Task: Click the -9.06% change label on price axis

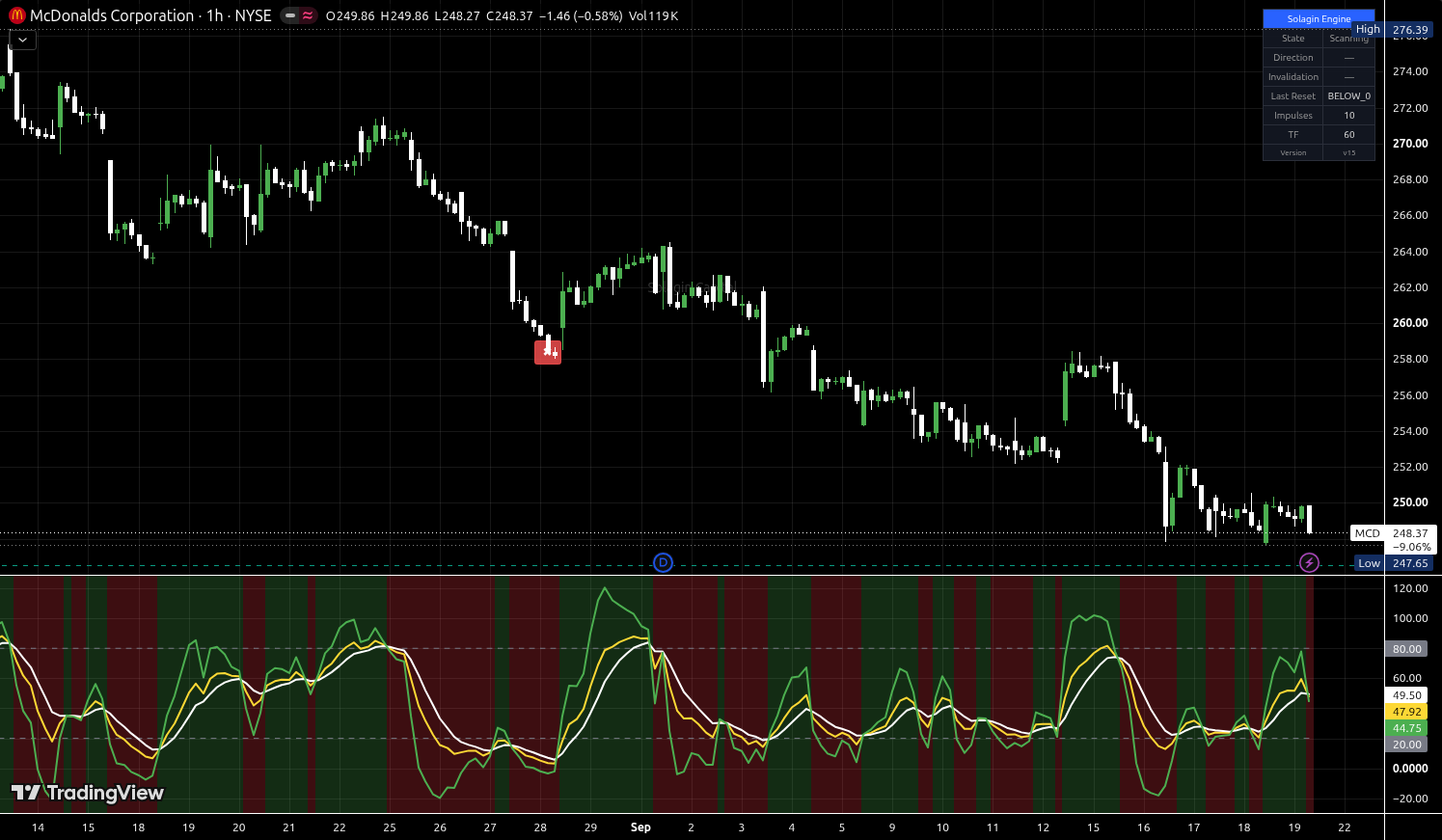Action: [1412, 547]
